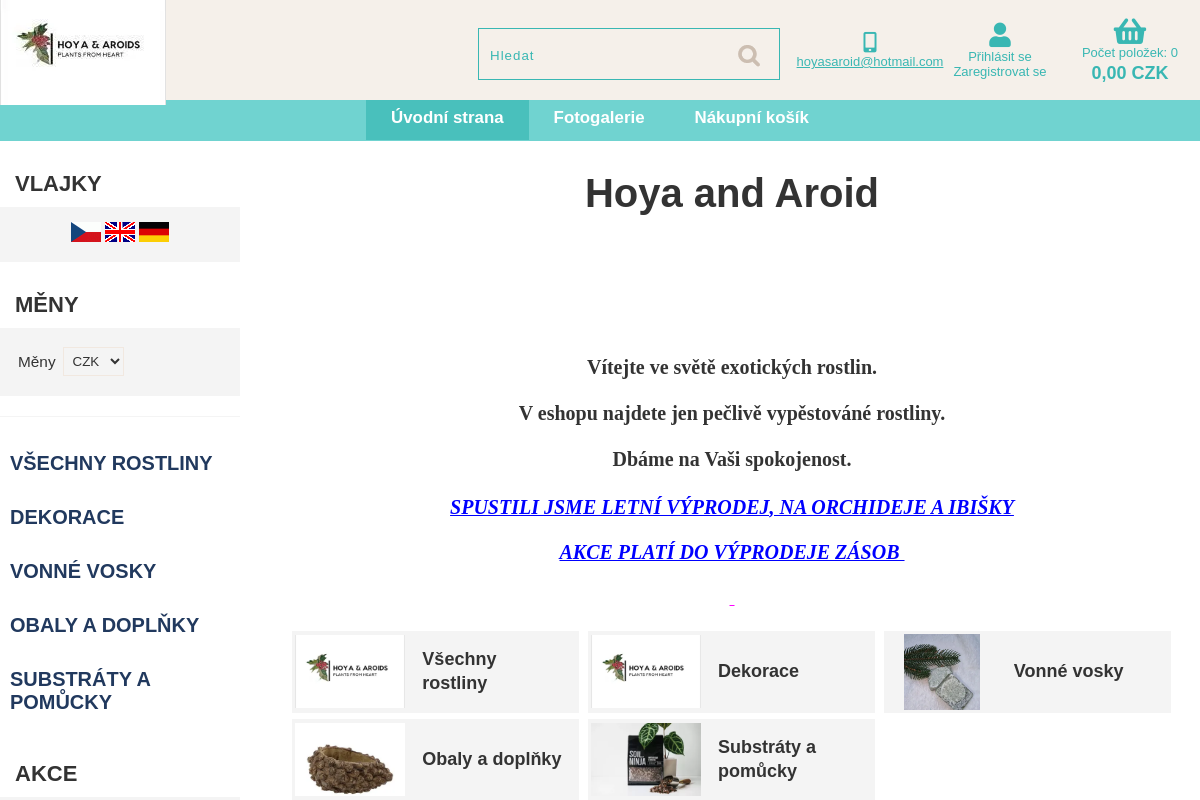Click the MĚNY sidebar heading
Image resolution: width=1200 pixels, height=800 pixels.
[x=47, y=305]
